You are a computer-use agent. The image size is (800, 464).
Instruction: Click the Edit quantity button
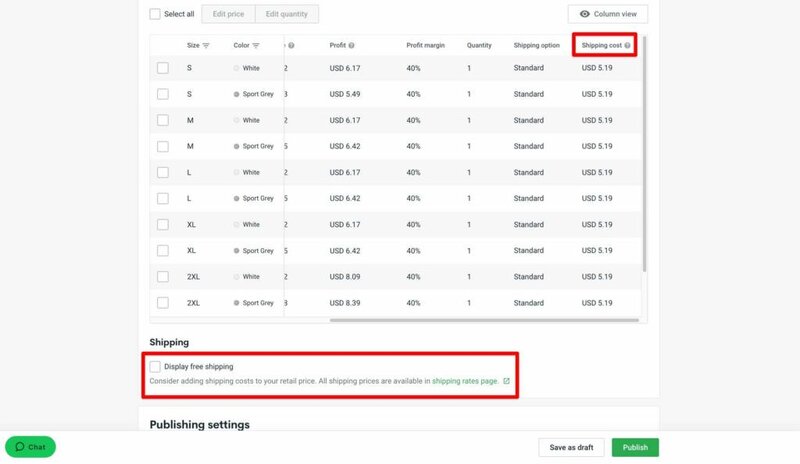(x=287, y=14)
